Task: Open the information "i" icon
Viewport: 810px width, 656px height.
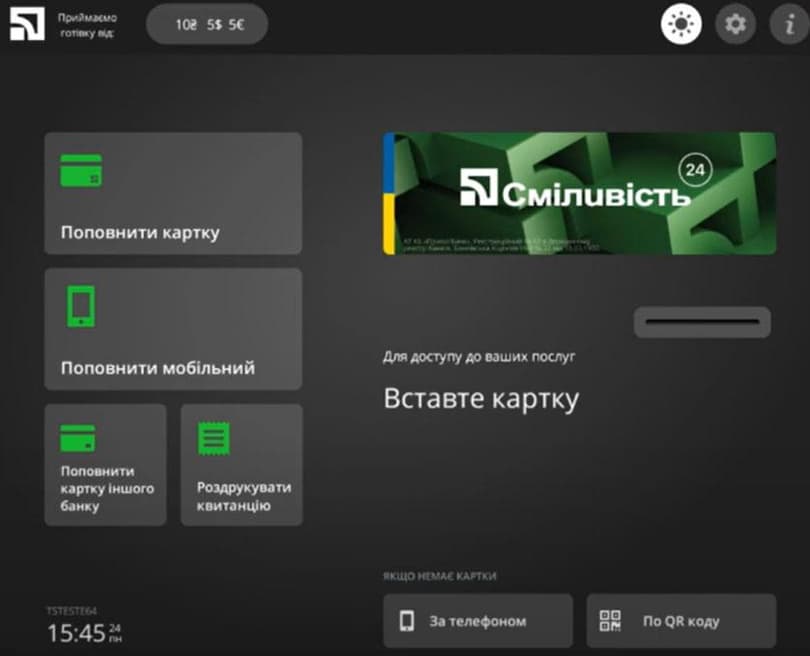Action: [789, 24]
